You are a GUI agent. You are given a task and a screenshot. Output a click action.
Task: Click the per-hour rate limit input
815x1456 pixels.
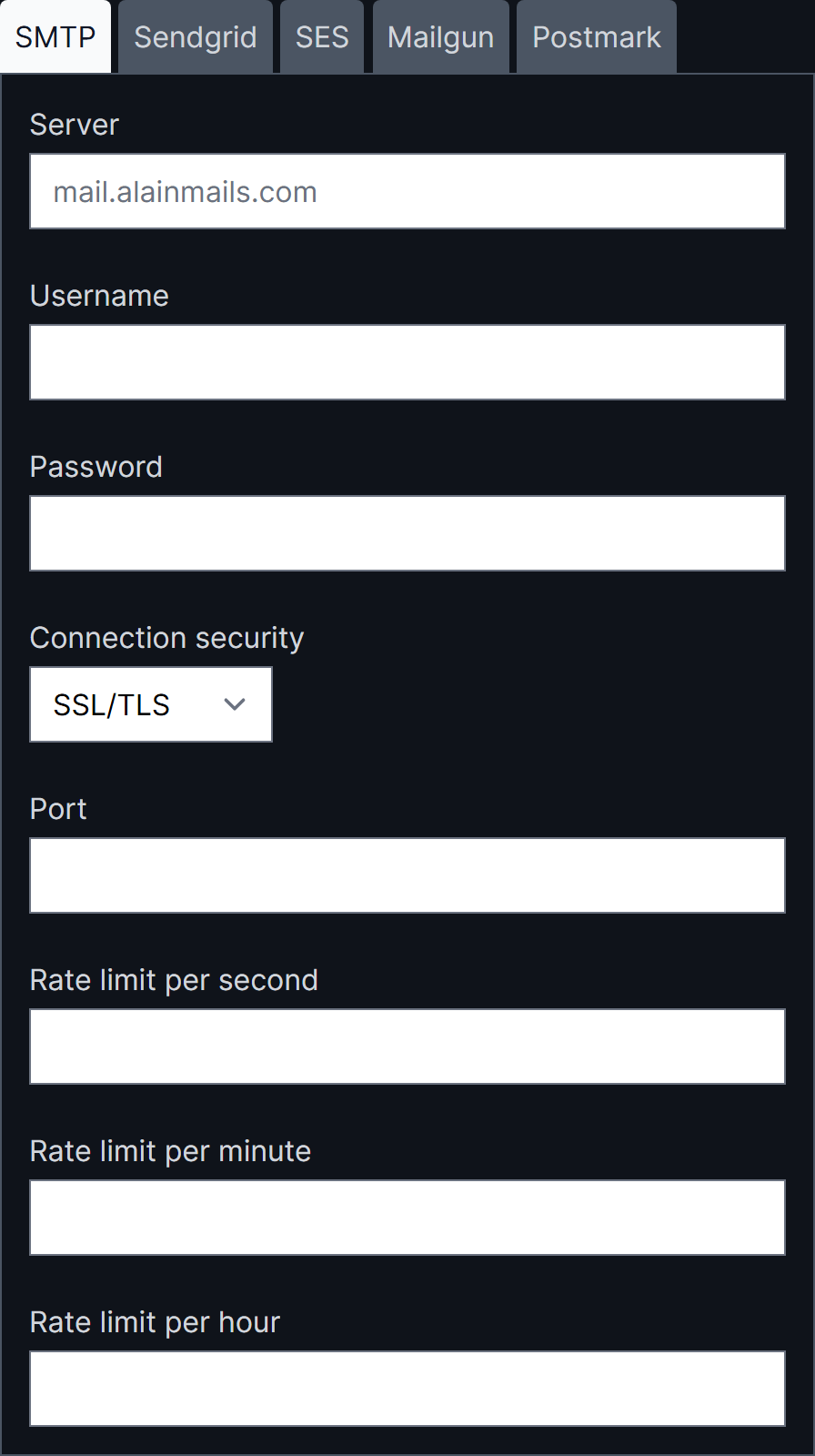click(407, 1389)
